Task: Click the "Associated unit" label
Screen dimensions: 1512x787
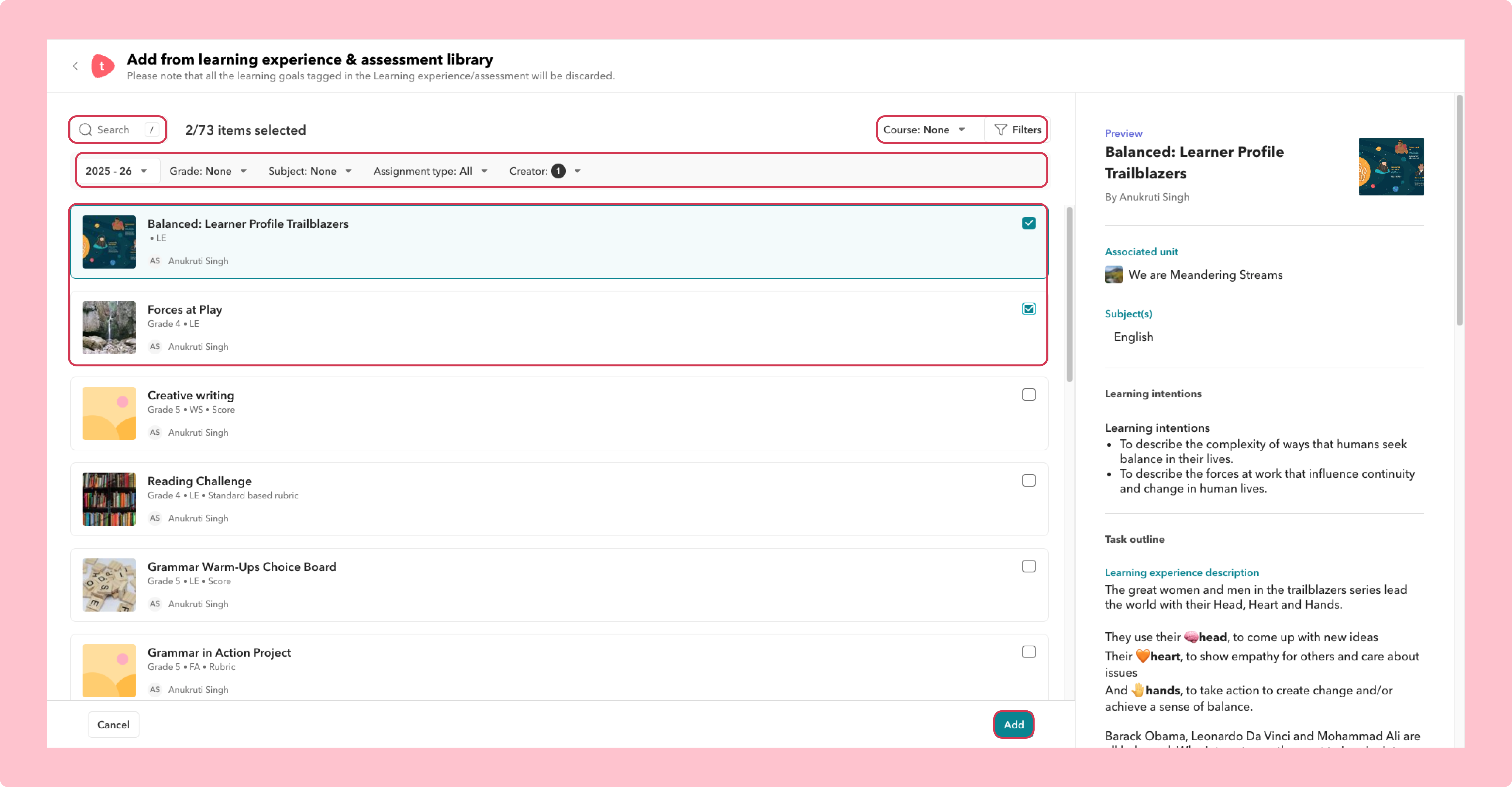Action: tap(1142, 252)
